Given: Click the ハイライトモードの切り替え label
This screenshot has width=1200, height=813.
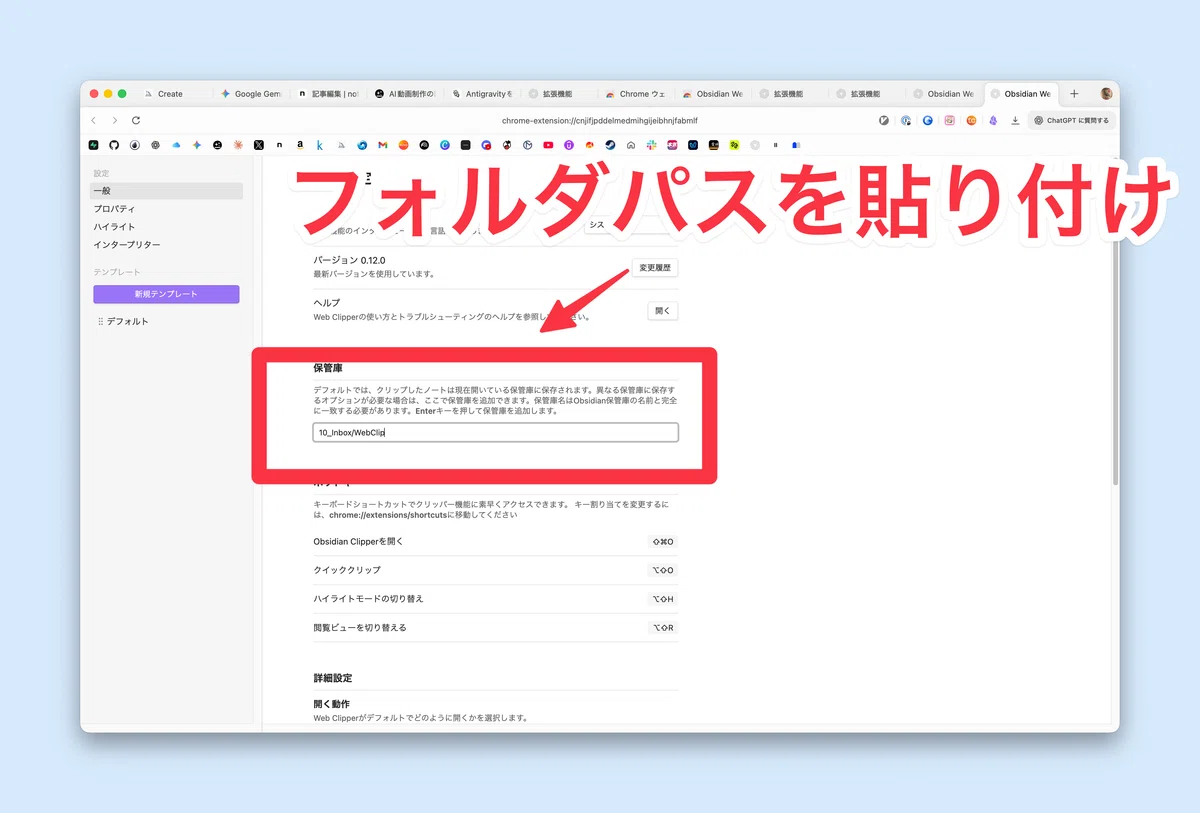Looking at the screenshot, I should 369,599.
